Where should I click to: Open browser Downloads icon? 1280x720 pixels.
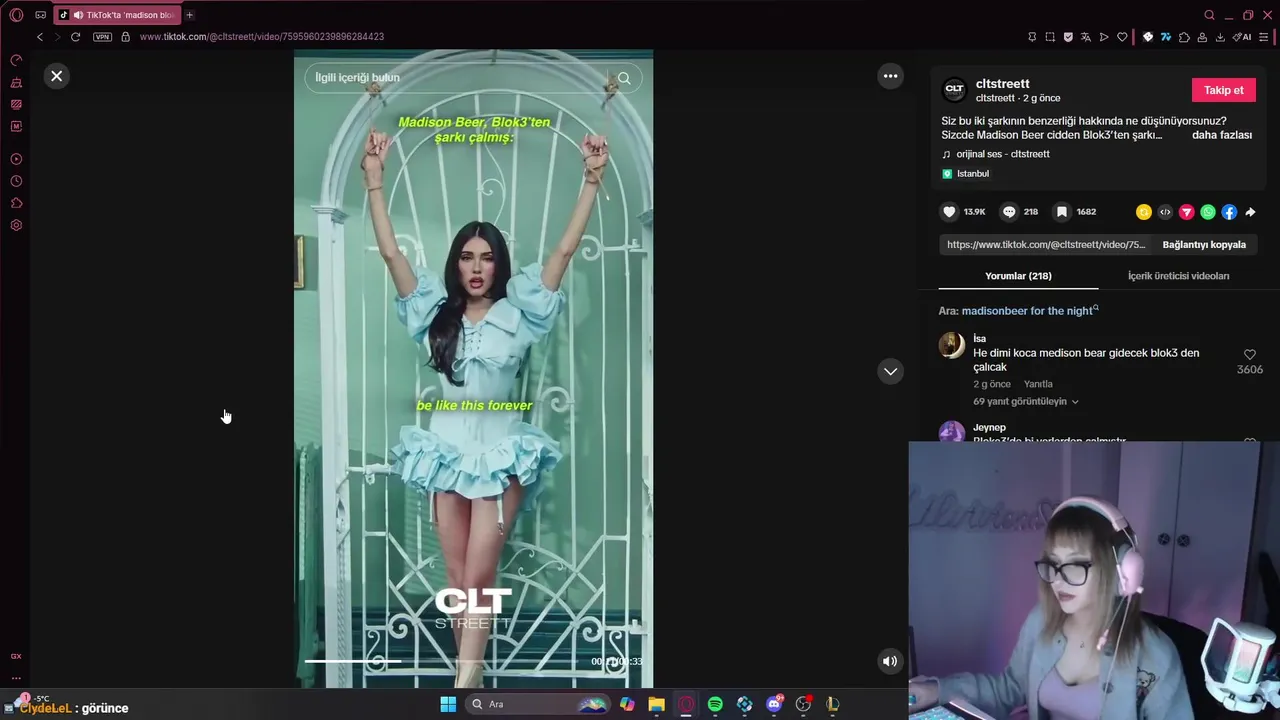tap(1220, 37)
